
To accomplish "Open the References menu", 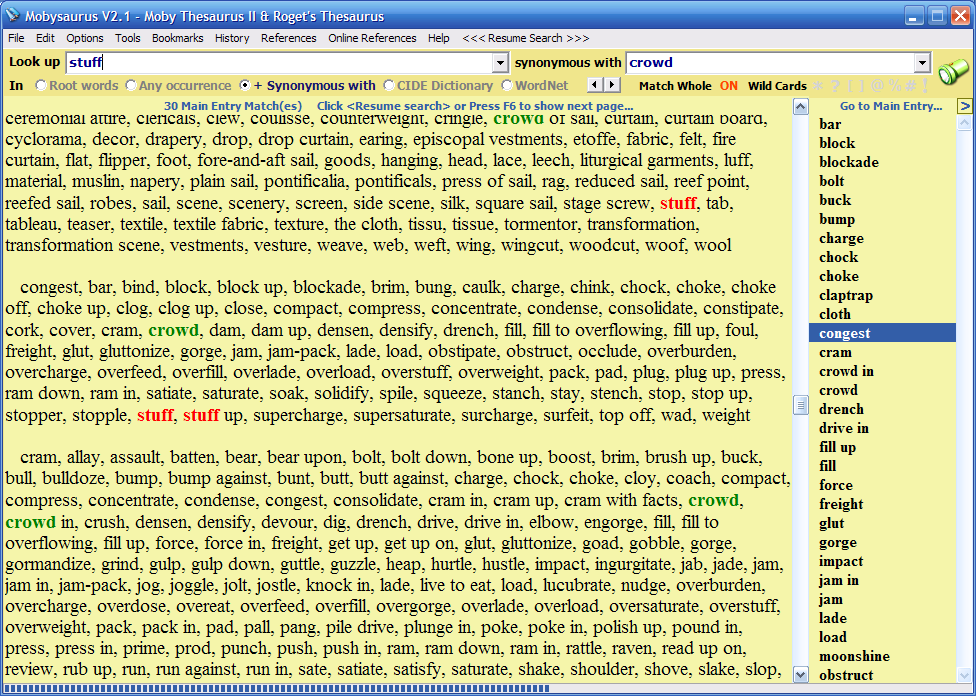I will [x=288, y=38].
